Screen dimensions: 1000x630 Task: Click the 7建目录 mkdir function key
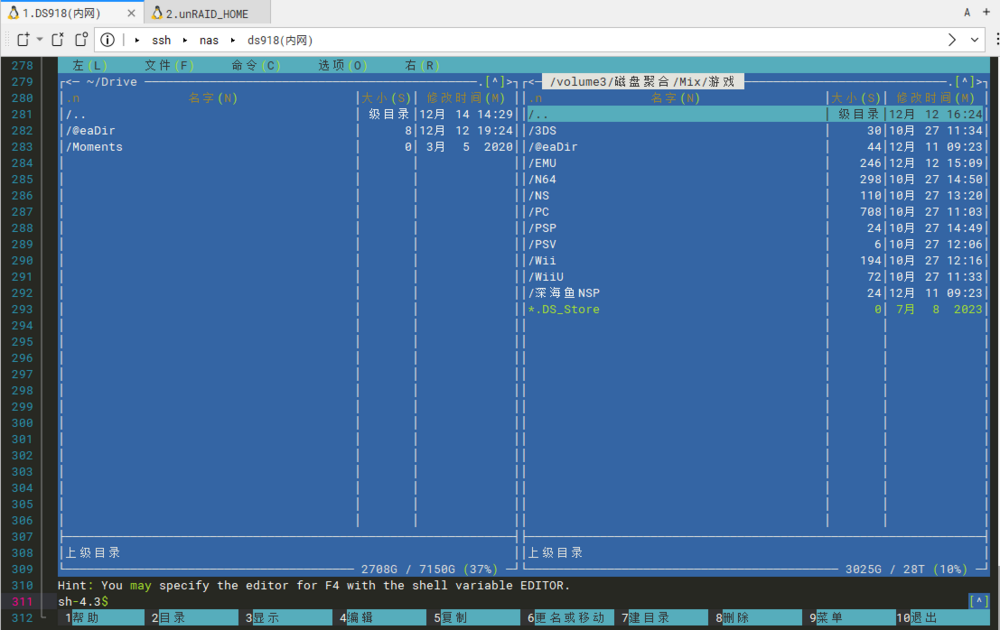point(665,617)
